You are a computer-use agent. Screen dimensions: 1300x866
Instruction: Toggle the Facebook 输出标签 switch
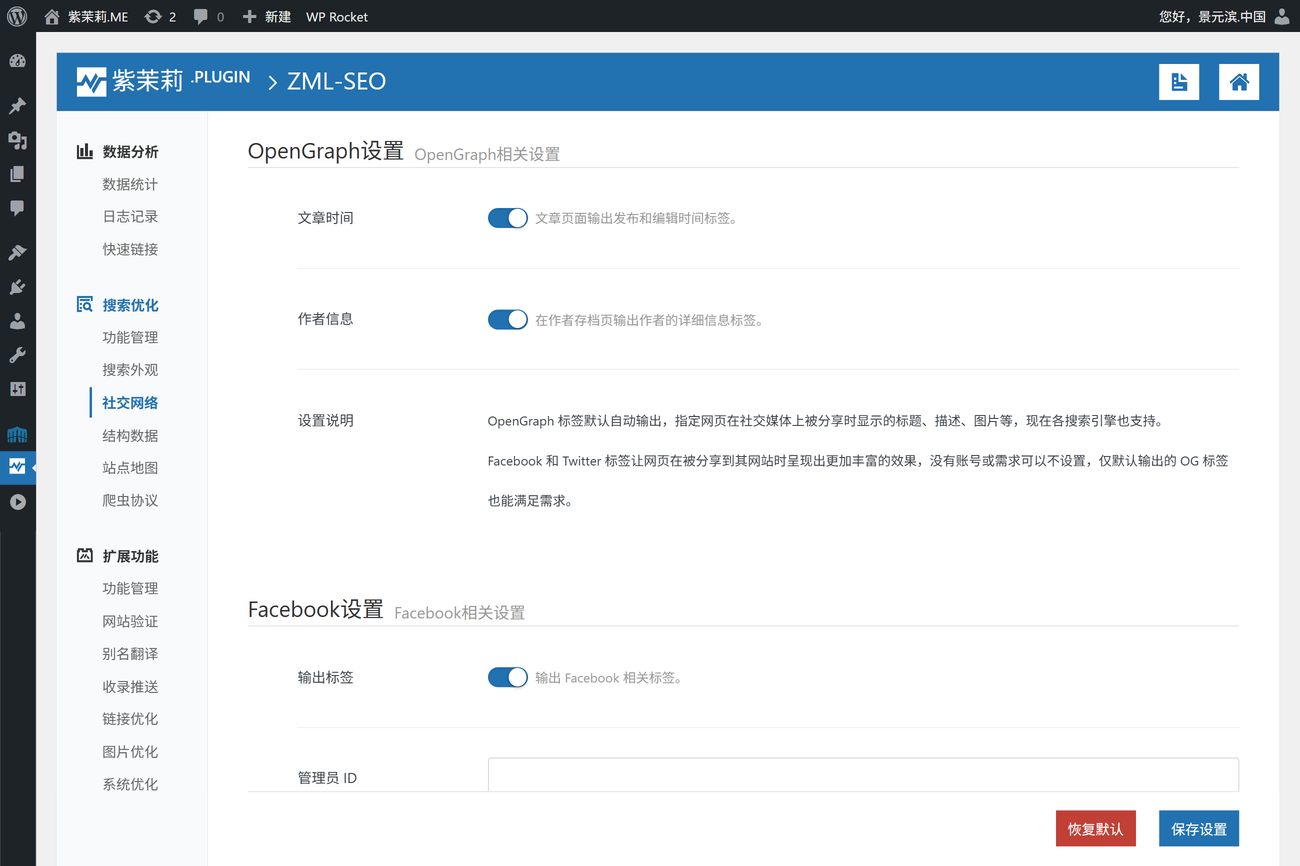point(508,677)
